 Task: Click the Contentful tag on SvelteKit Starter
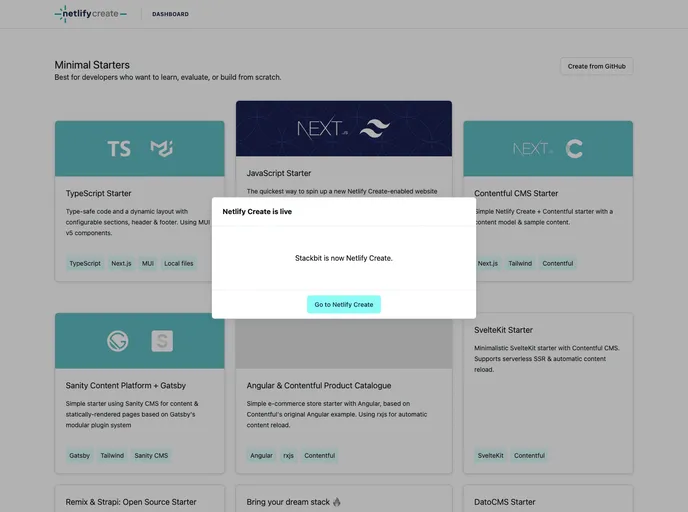point(529,455)
